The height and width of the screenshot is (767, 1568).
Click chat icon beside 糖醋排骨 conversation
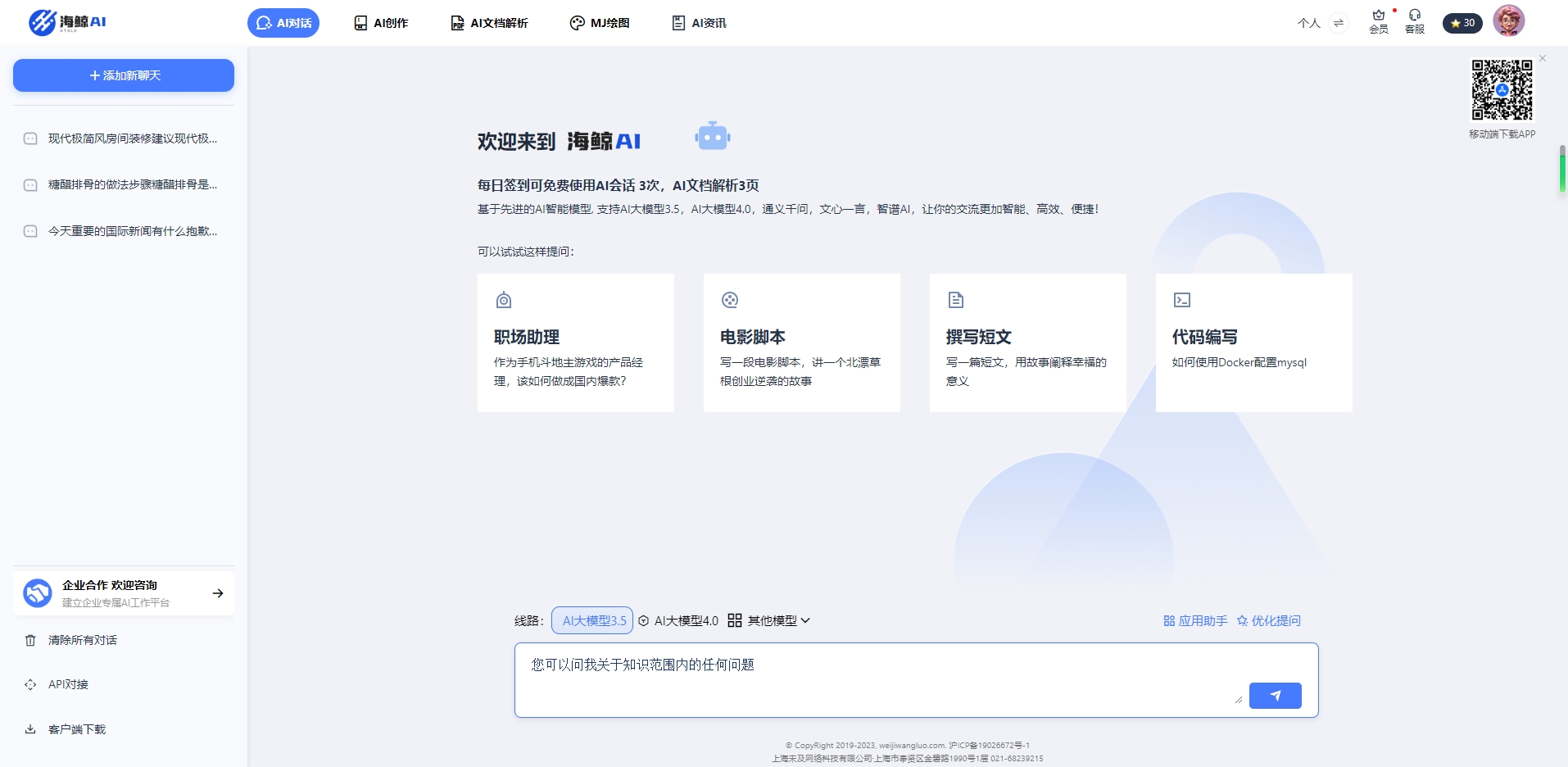pyautogui.click(x=30, y=185)
